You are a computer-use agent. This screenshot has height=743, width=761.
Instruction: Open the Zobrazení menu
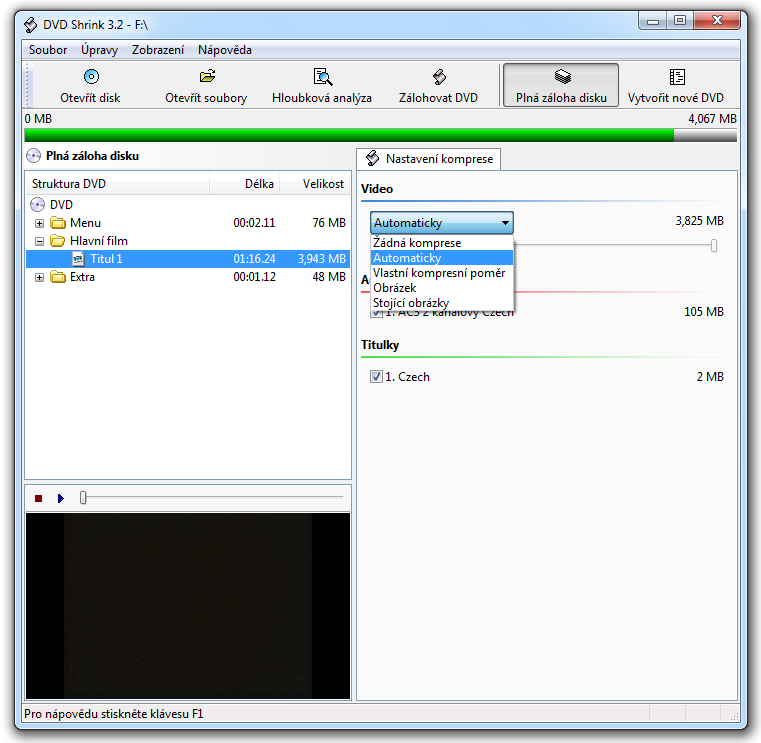point(158,50)
